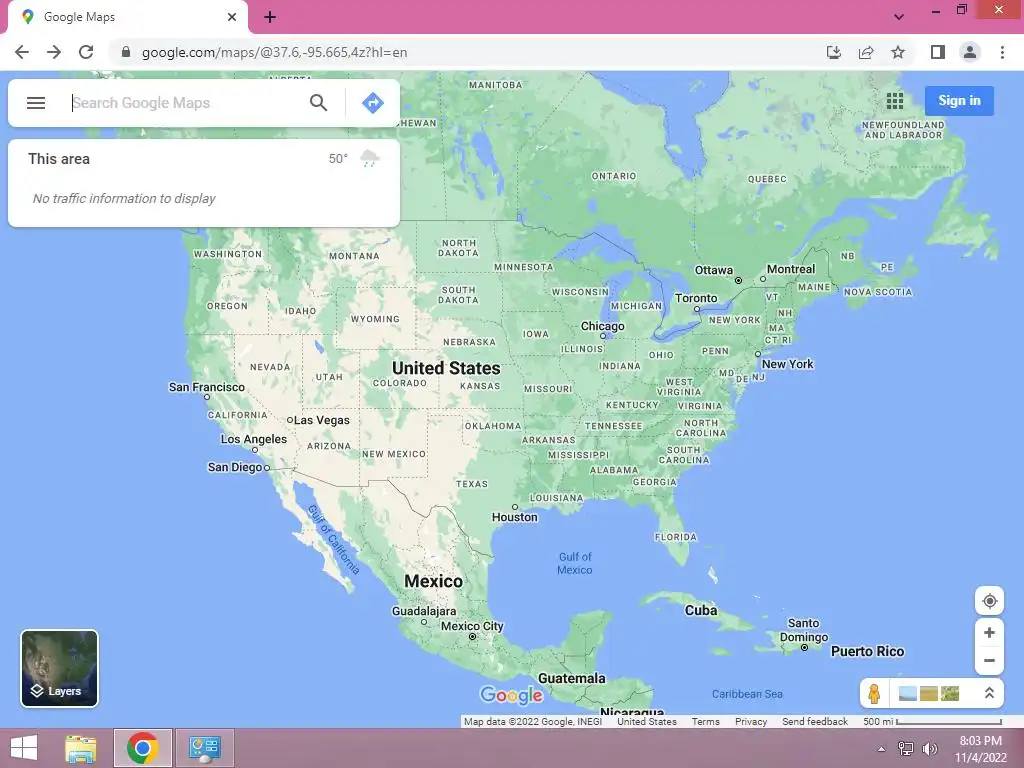
Task: Click the install app icon in address bar
Action: (834, 52)
